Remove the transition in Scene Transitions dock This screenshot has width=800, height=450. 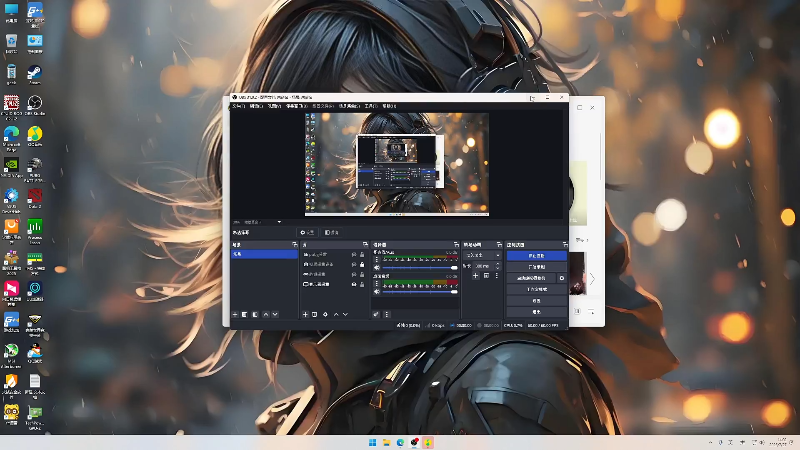[486, 276]
